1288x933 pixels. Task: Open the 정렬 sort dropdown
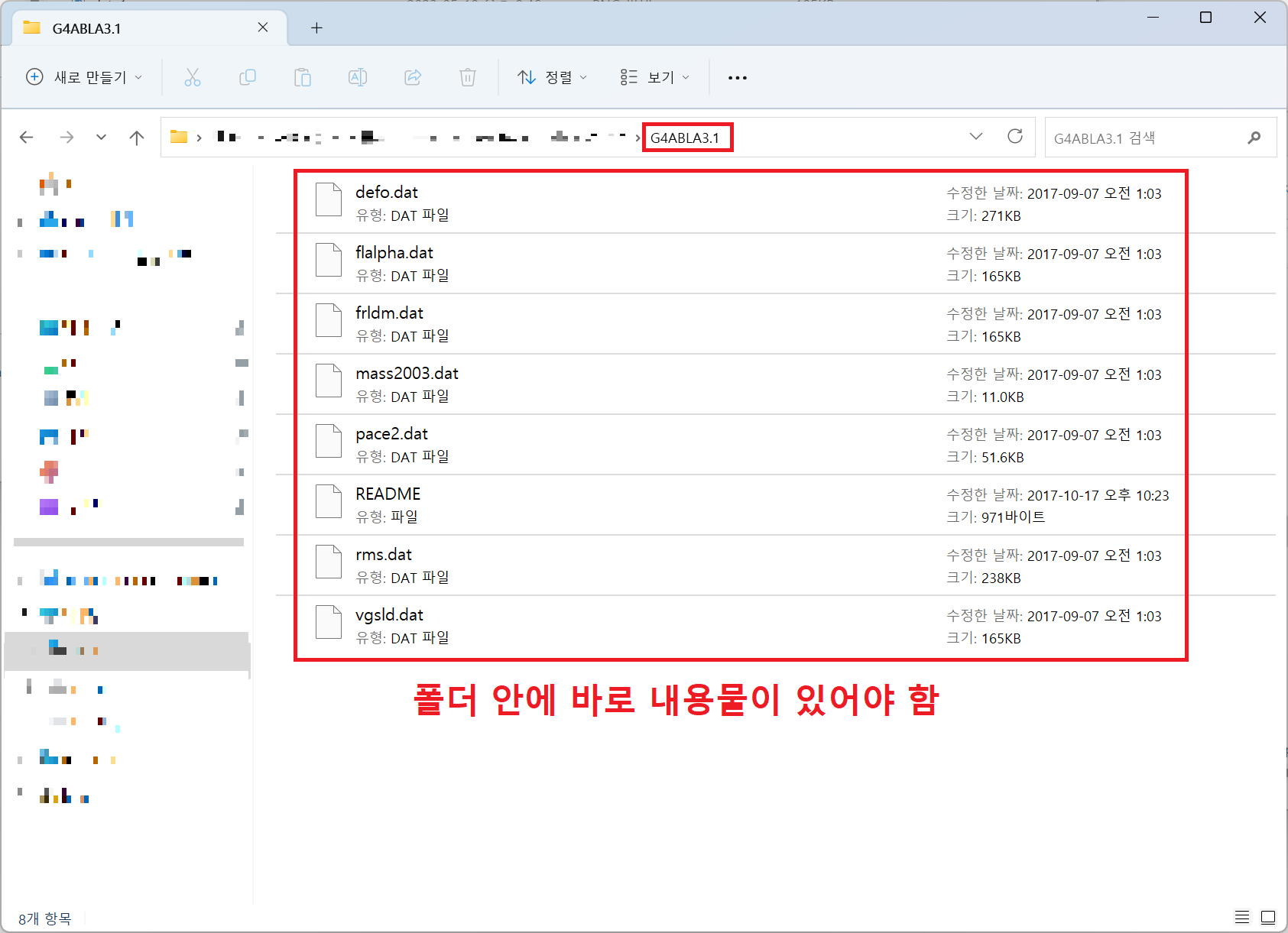tap(553, 77)
